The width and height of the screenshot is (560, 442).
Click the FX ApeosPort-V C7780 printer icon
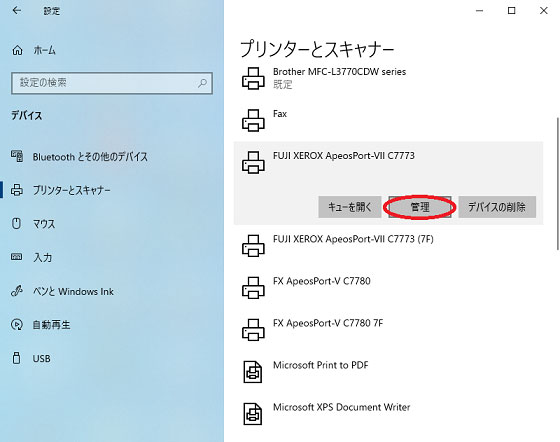pyautogui.click(x=253, y=287)
